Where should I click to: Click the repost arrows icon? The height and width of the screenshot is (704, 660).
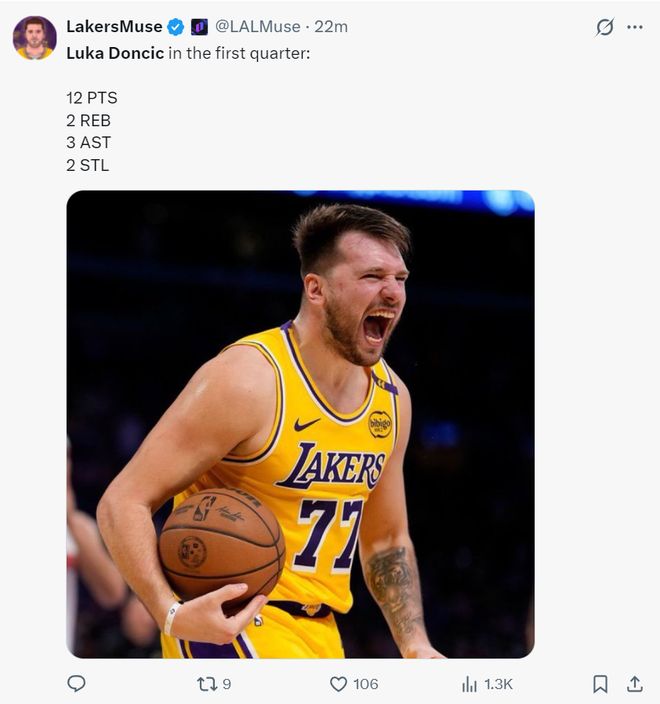click(207, 684)
